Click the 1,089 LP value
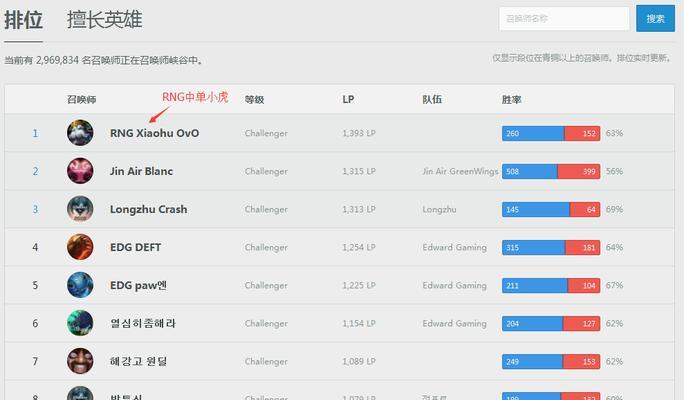Screen dimensions: 684x400 click(x=359, y=361)
